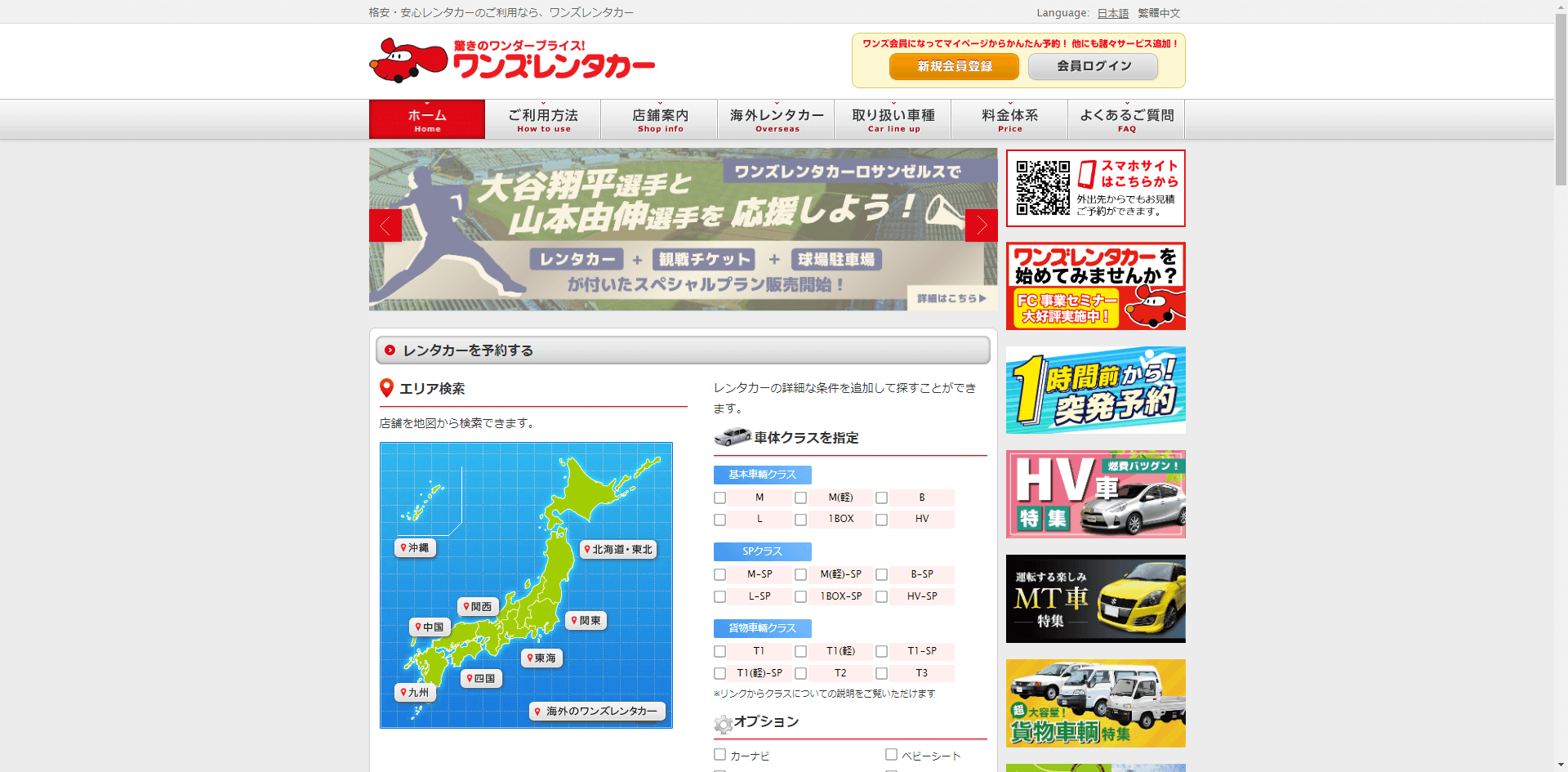Select 北海道・東北 region on the map

tap(618, 550)
